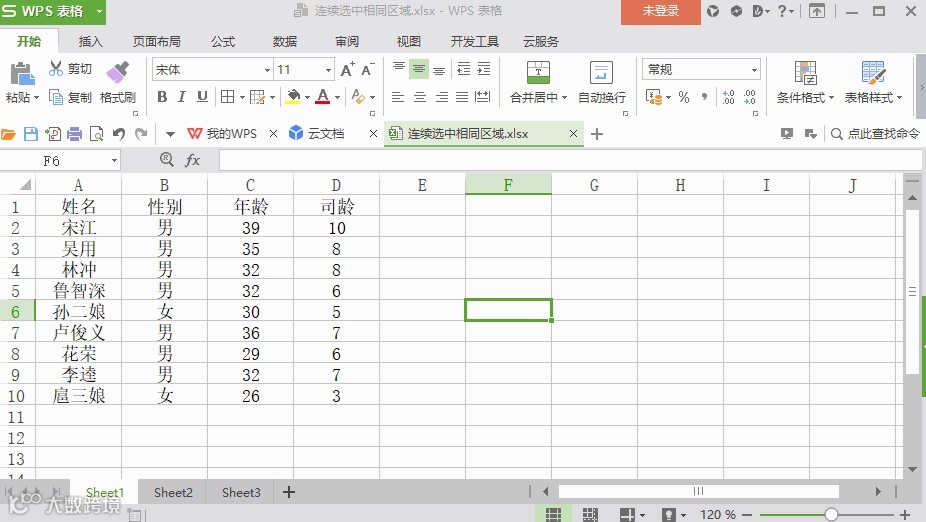Expand 表格样式 table styles menu
The width and height of the screenshot is (926, 522).
pyautogui.click(x=899, y=97)
